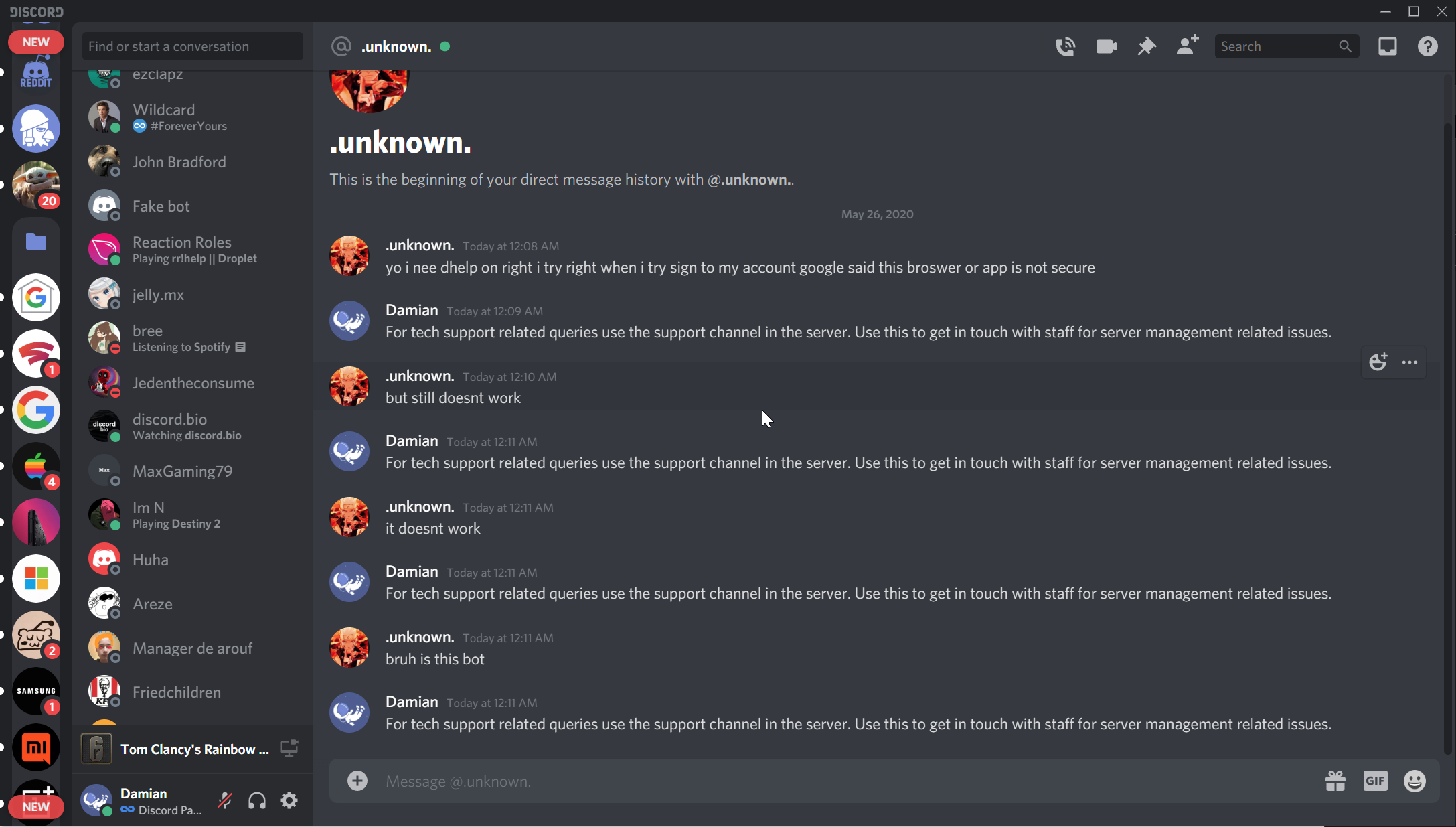Open user settings gear
The width and height of the screenshot is (1456, 827).
click(289, 800)
